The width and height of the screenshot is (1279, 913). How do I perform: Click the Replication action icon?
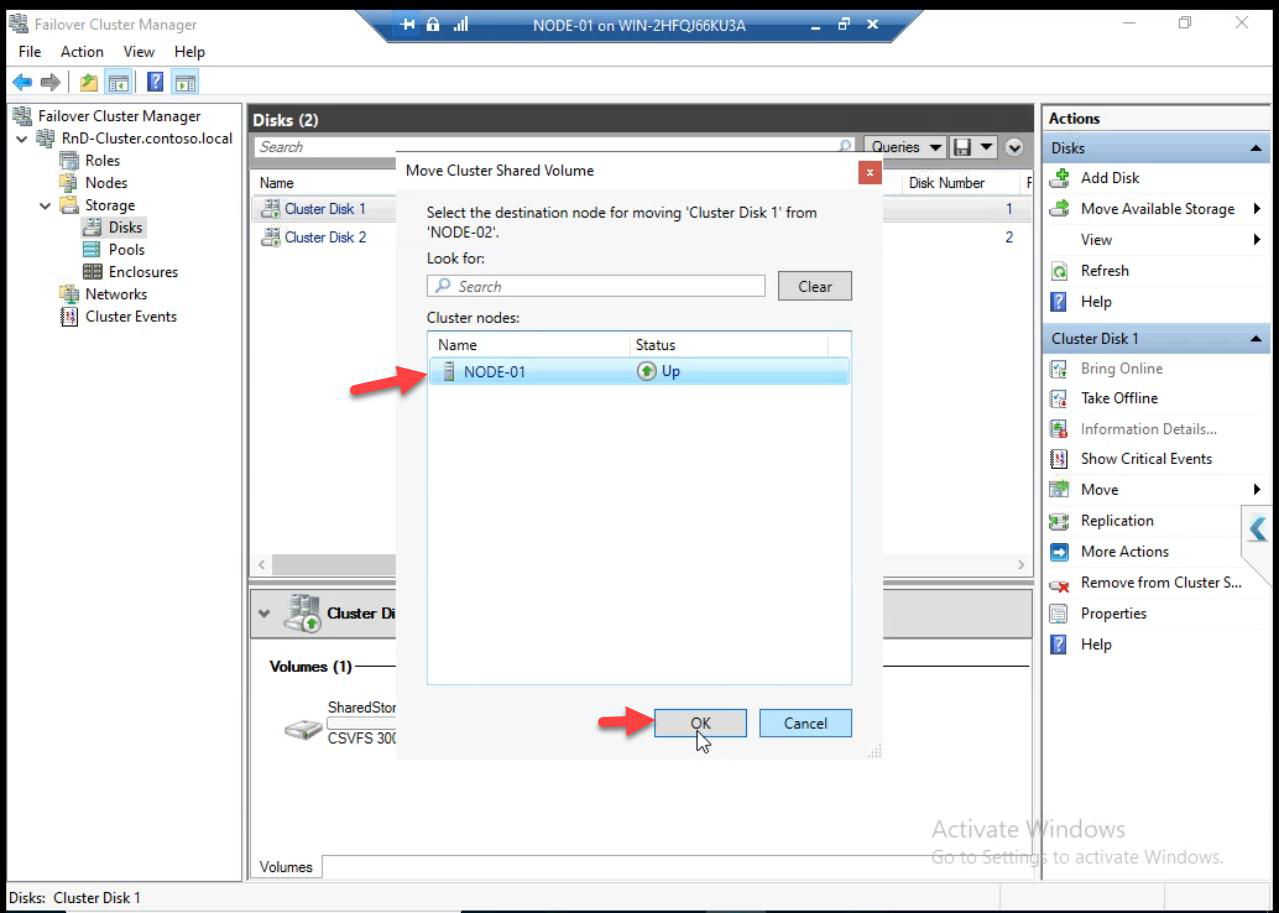tap(1059, 521)
